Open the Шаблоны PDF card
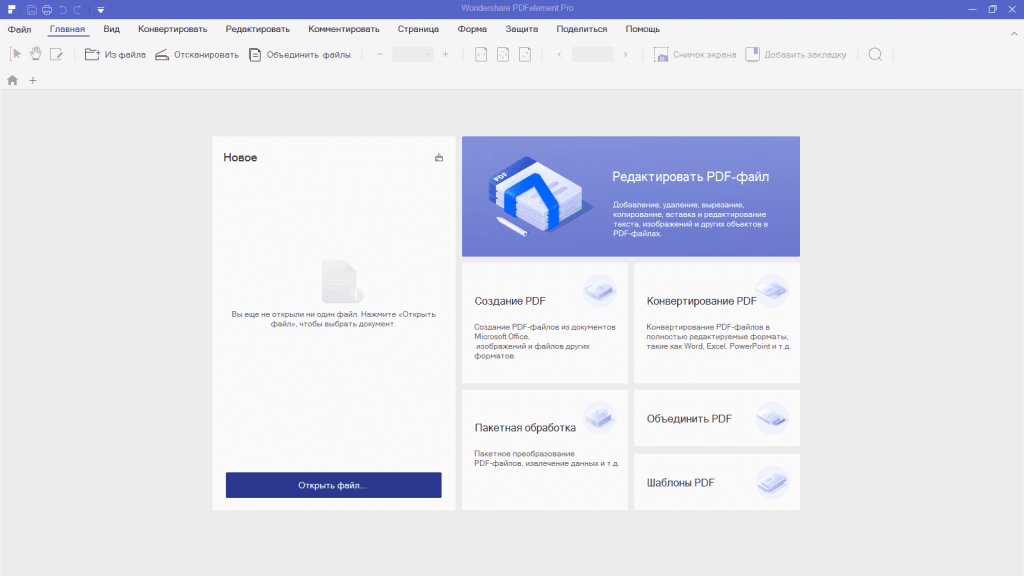This screenshot has height=576, width=1024. pyautogui.click(x=717, y=482)
